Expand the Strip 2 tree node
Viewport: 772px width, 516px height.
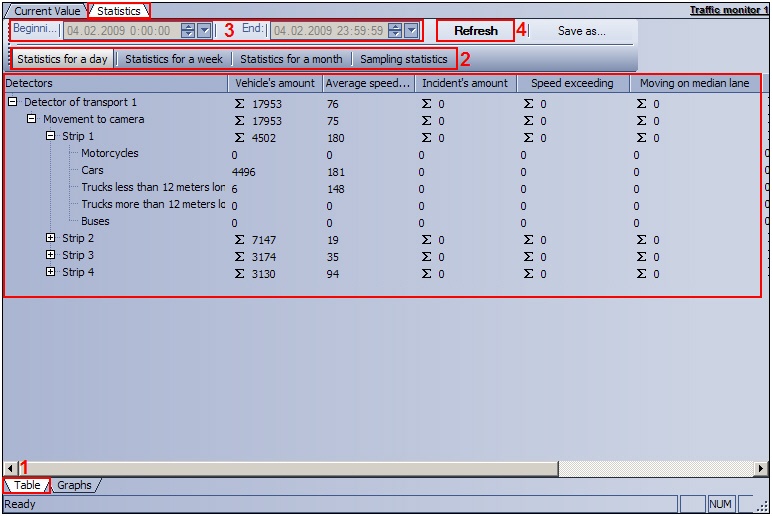point(50,238)
